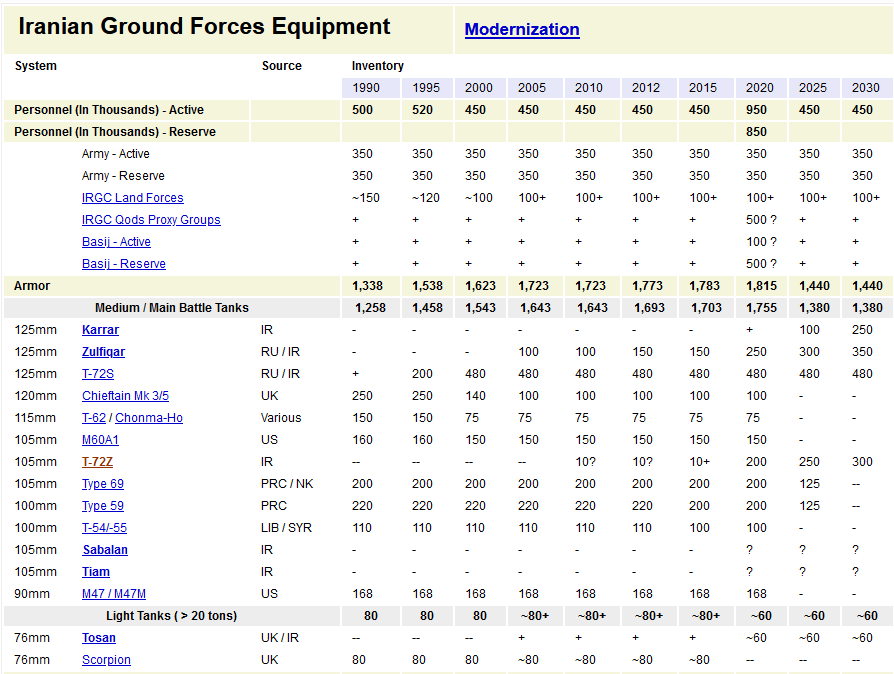
Task: Click the '10+' T-72Z value for 2015
Action: pos(700,462)
